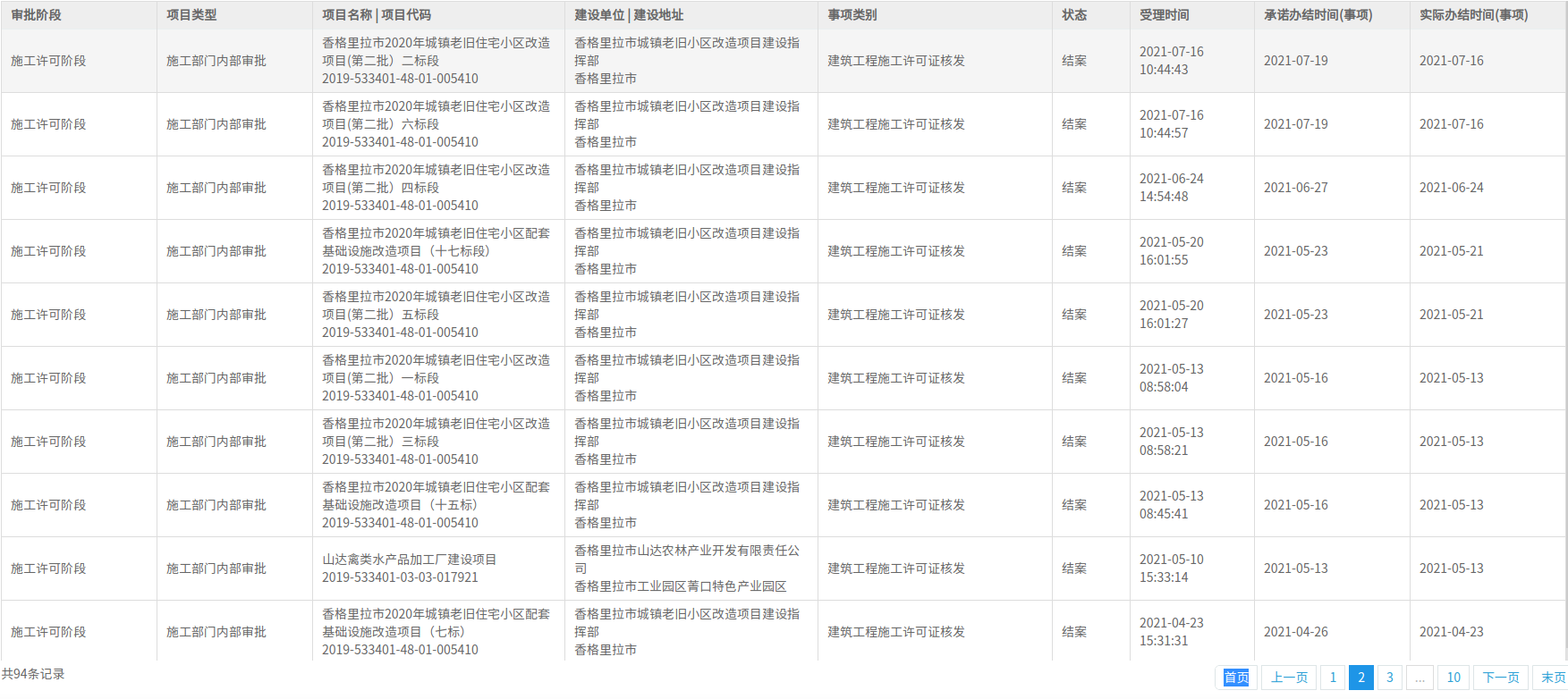This screenshot has height=699, width=1568.
Task: Click the 十七标段 infrastructure project entry
Action: pos(436,242)
